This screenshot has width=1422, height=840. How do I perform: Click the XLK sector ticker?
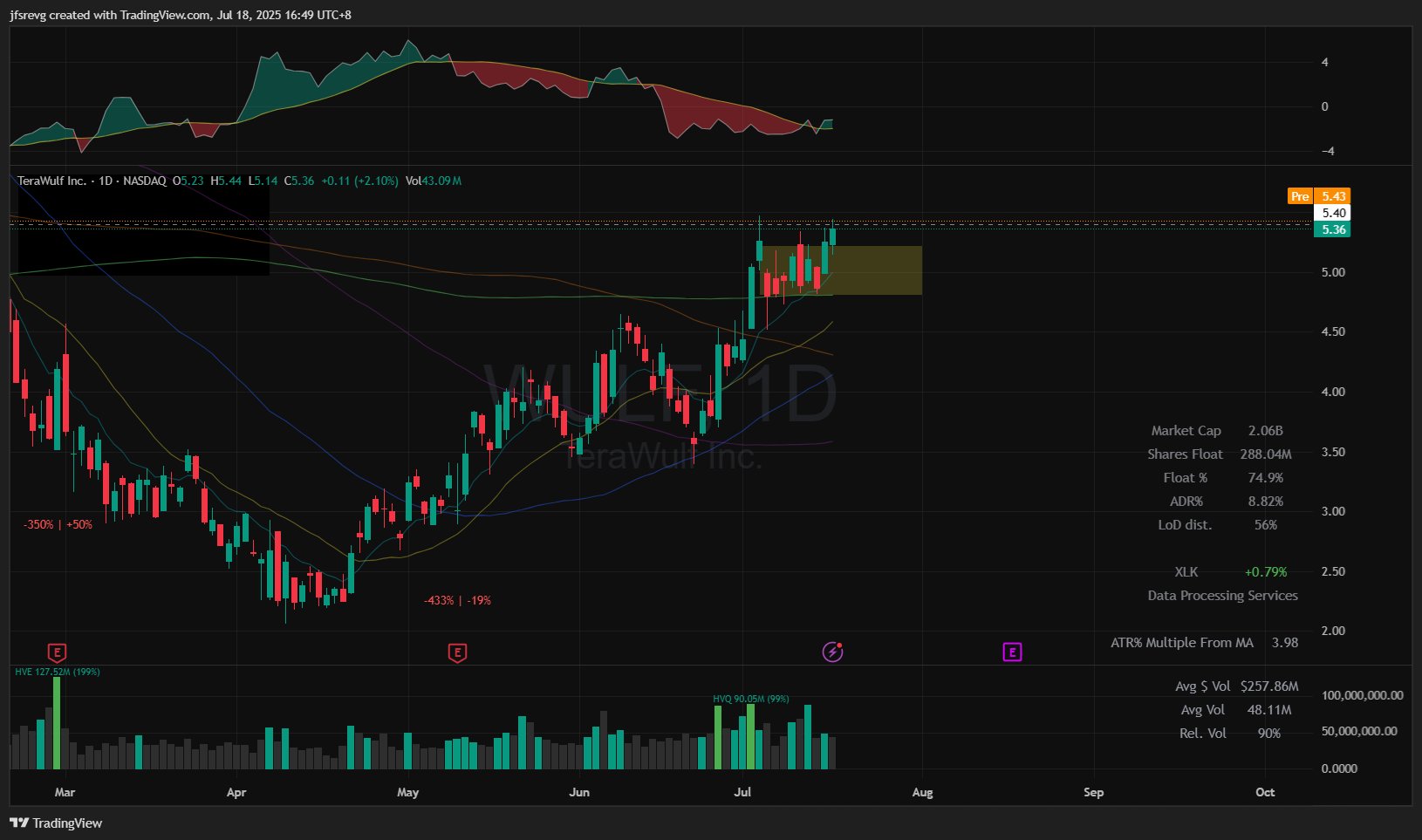[x=1186, y=571]
